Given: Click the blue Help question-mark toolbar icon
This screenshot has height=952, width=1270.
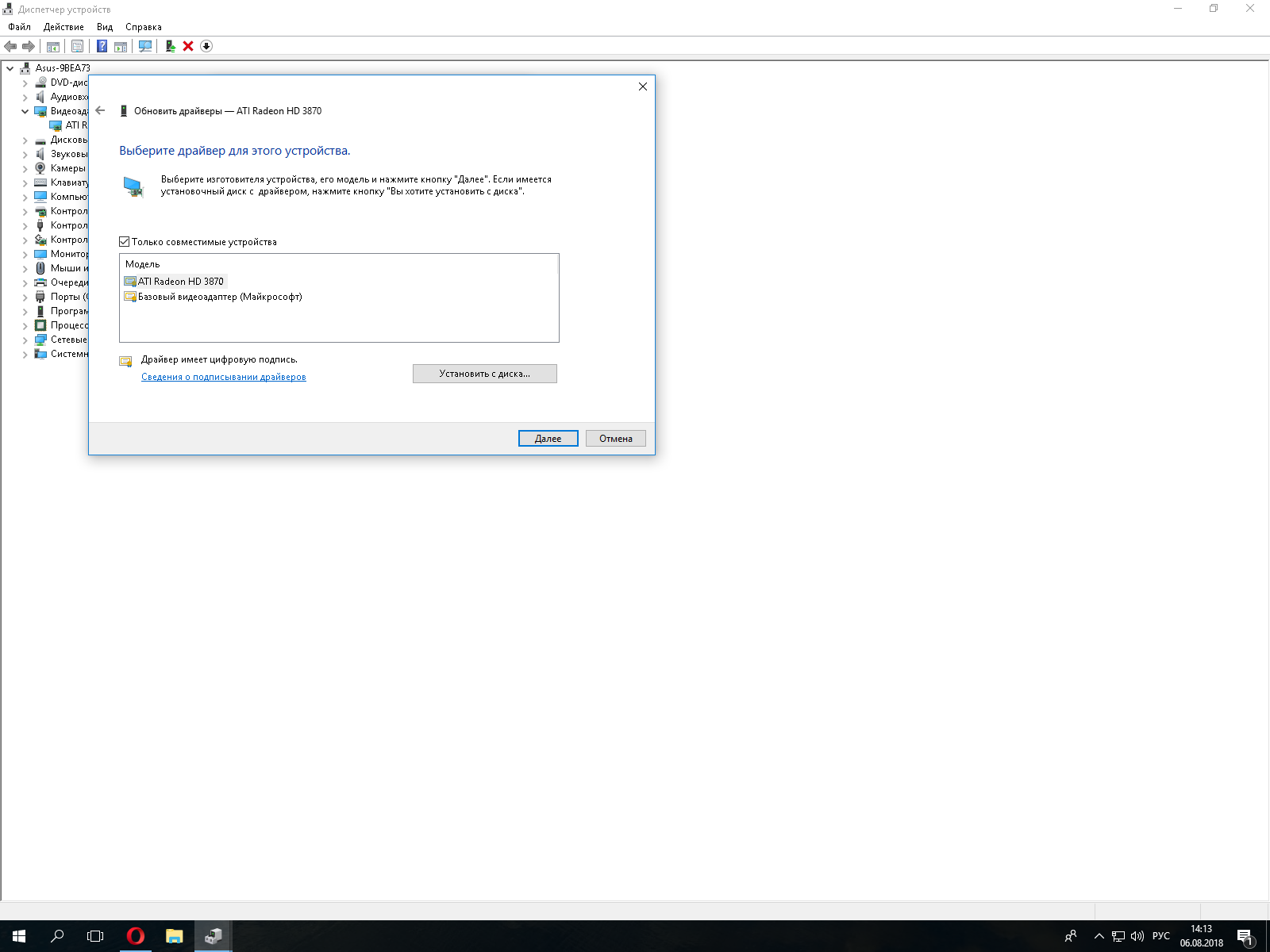Looking at the screenshot, I should click(x=102, y=46).
